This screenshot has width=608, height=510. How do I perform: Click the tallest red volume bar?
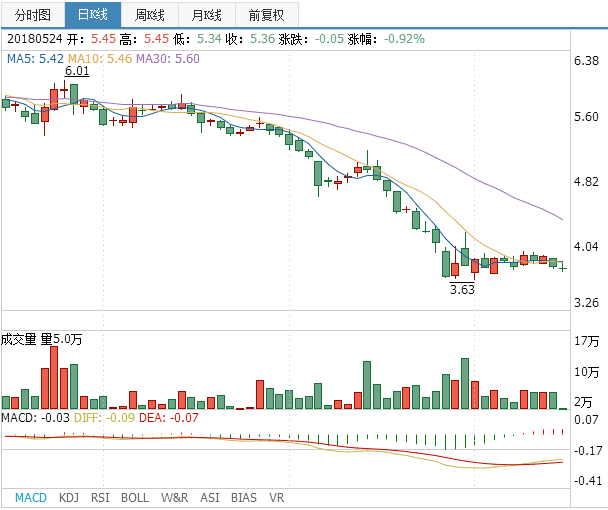54,377
